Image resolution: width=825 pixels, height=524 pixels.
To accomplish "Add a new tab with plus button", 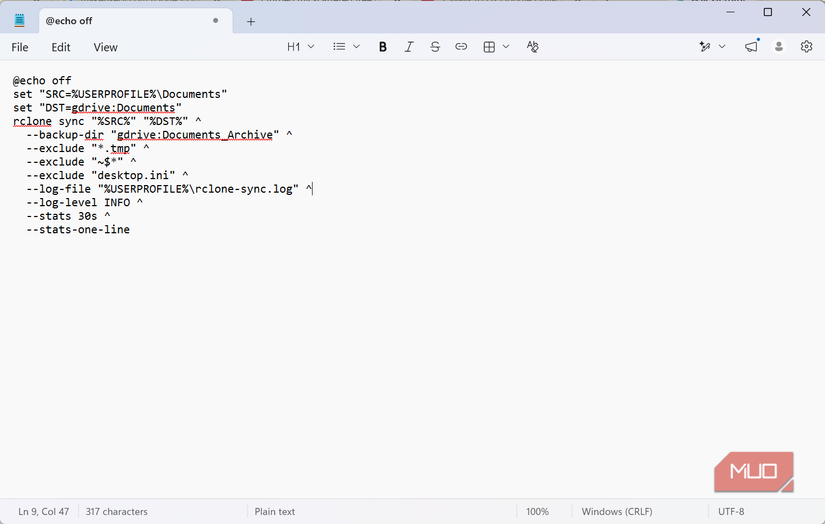I will [x=251, y=22].
